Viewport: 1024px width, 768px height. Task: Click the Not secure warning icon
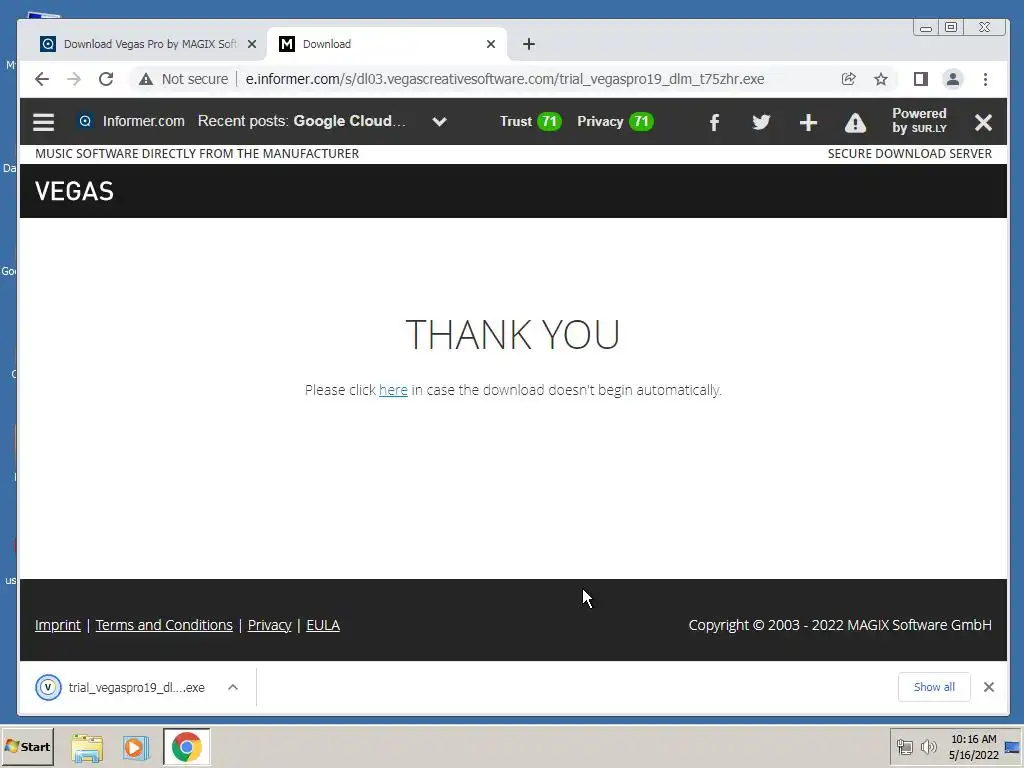146,79
